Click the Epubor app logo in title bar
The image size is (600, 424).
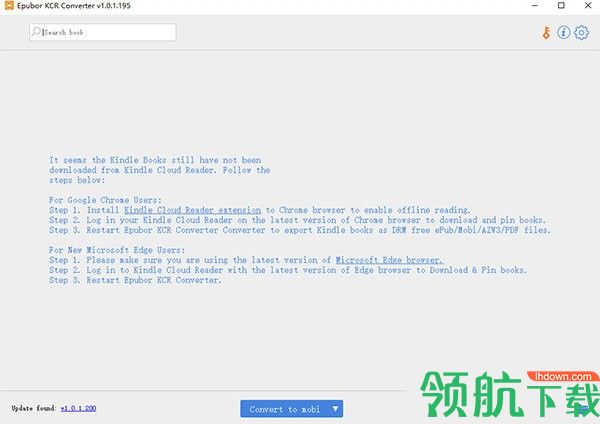(x=9, y=5)
